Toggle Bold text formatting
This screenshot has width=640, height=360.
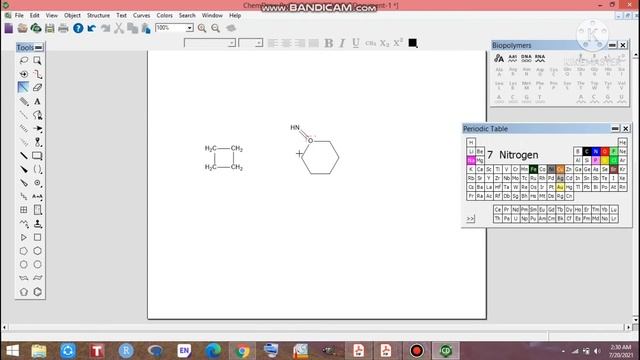329,43
